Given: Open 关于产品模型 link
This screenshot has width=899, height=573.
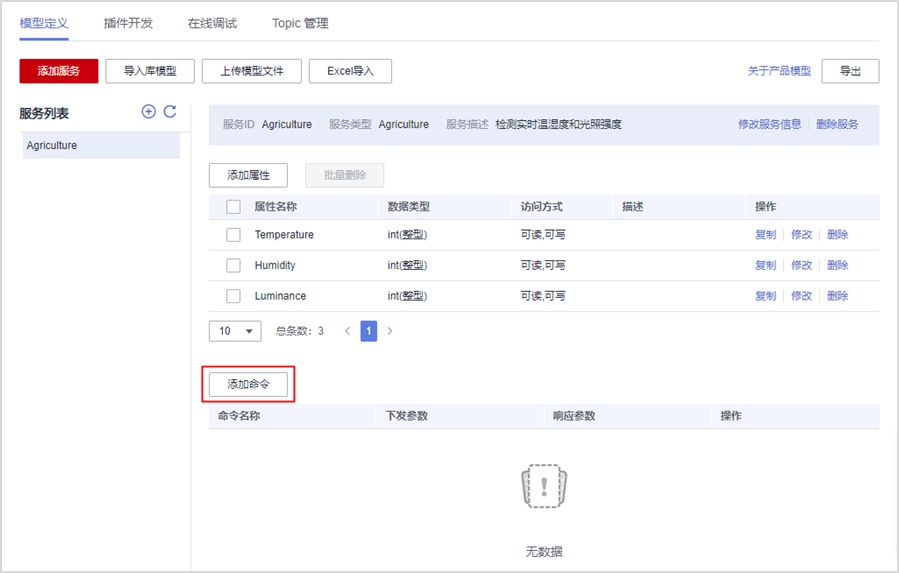Looking at the screenshot, I should pos(779,71).
